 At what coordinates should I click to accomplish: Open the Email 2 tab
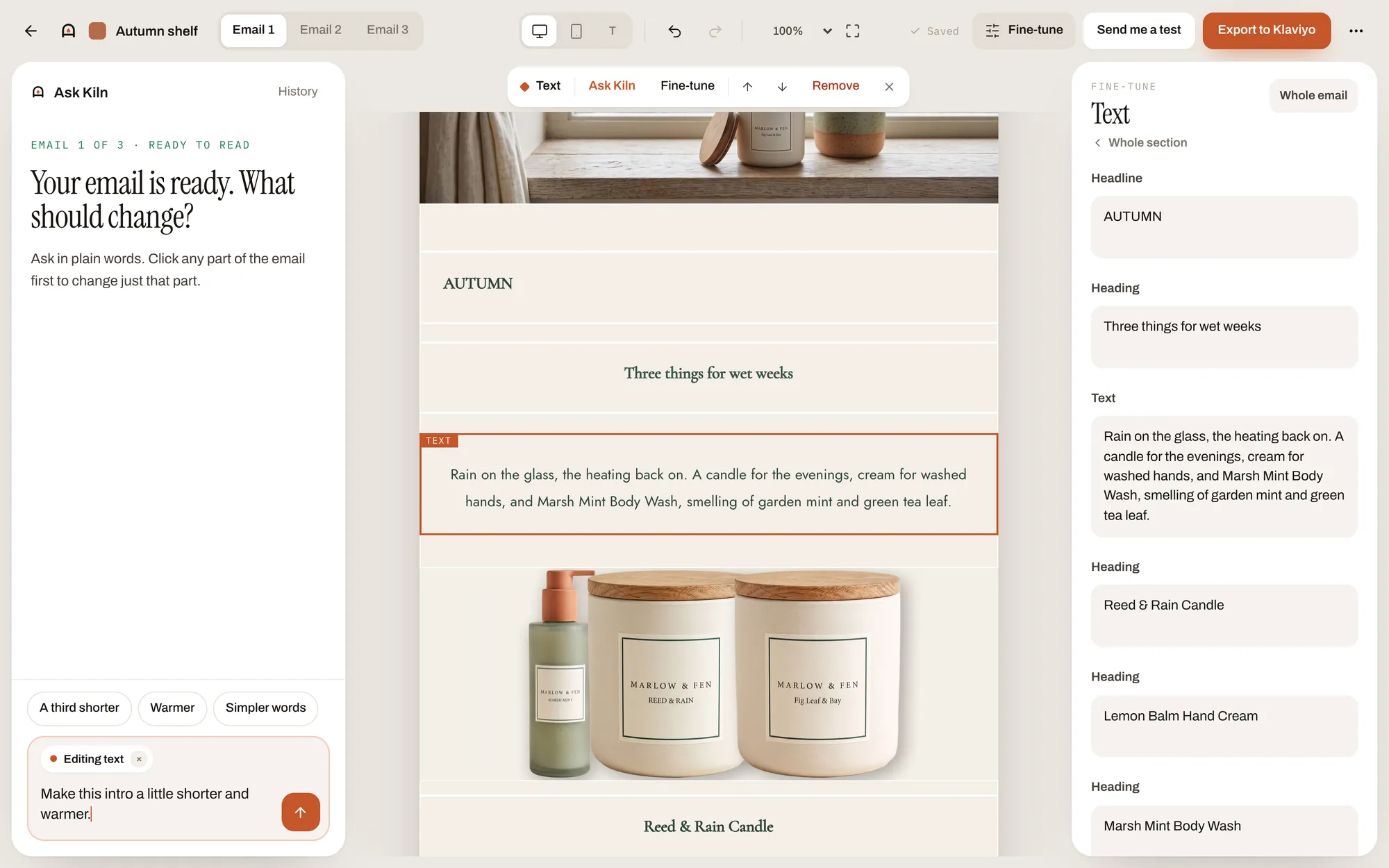[321, 30]
